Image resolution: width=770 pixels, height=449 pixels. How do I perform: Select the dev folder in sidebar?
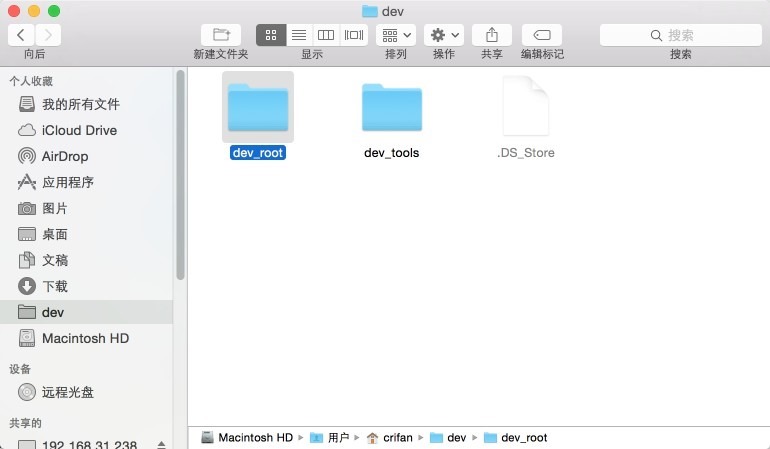(x=86, y=312)
